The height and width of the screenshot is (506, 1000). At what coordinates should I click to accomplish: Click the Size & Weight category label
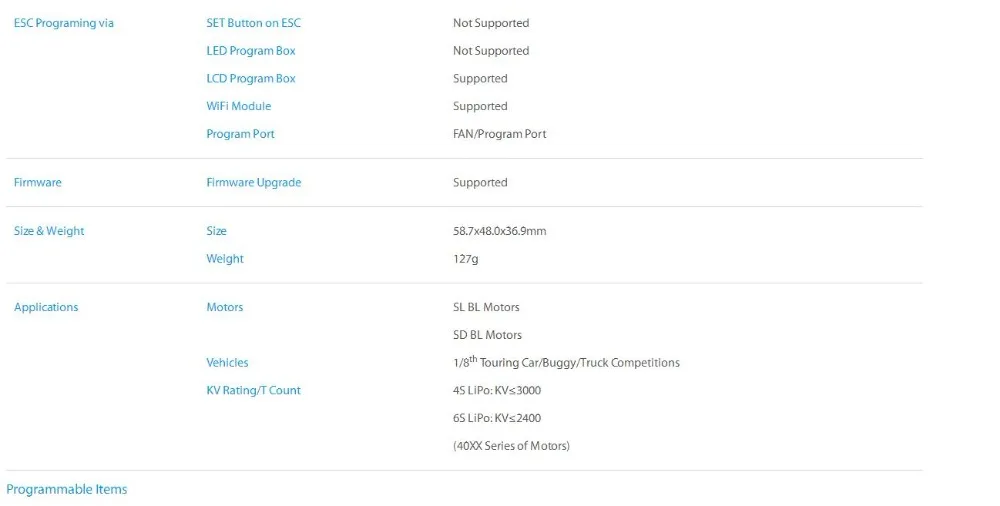pos(49,231)
